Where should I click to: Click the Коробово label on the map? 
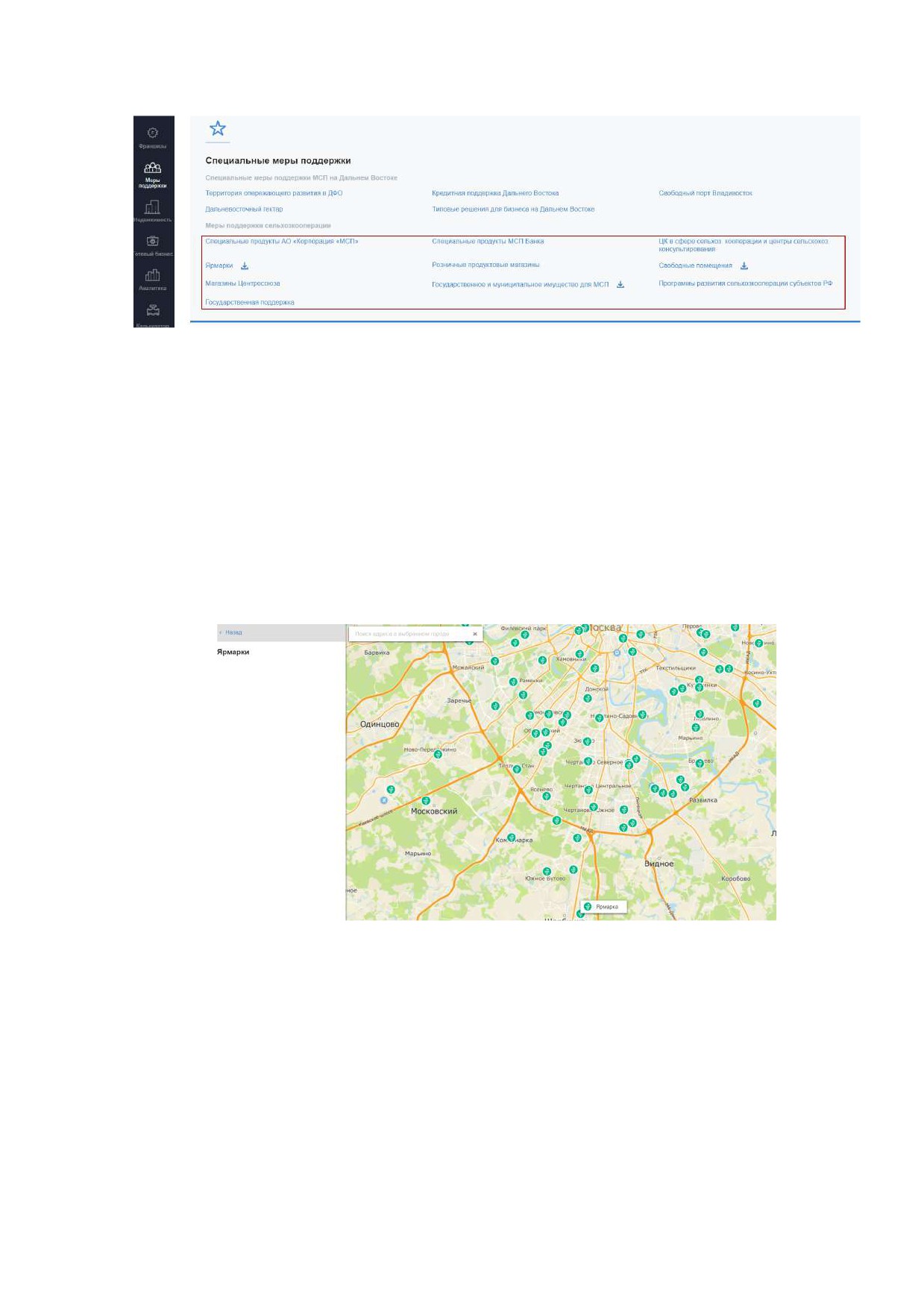(736, 878)
